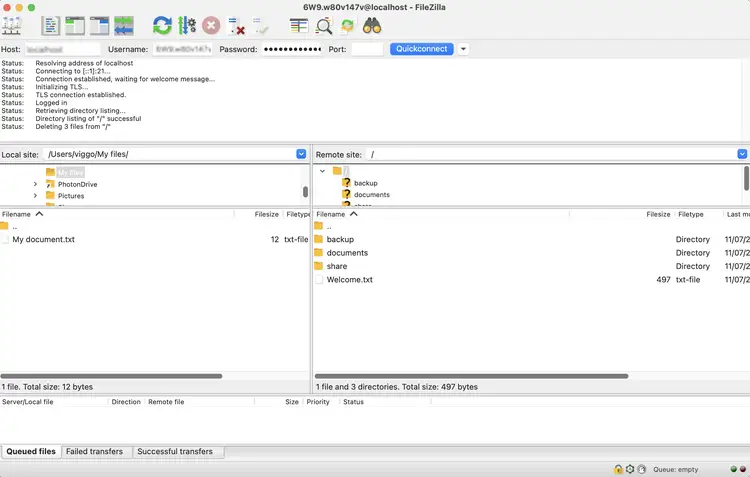
Task: Open directory listing filters dialog
Action: tap(299, 26)
